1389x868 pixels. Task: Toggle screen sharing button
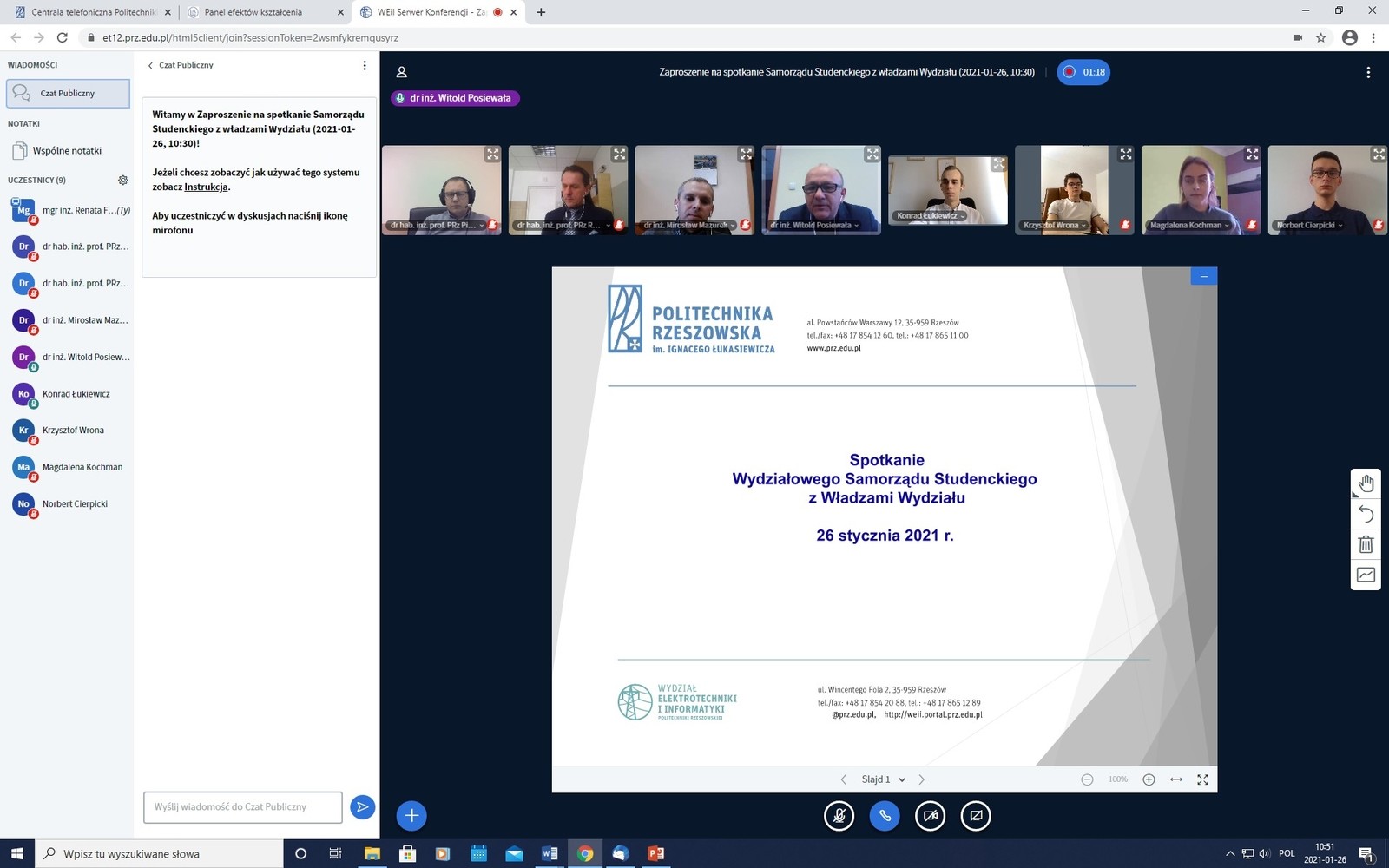(976, 816)
